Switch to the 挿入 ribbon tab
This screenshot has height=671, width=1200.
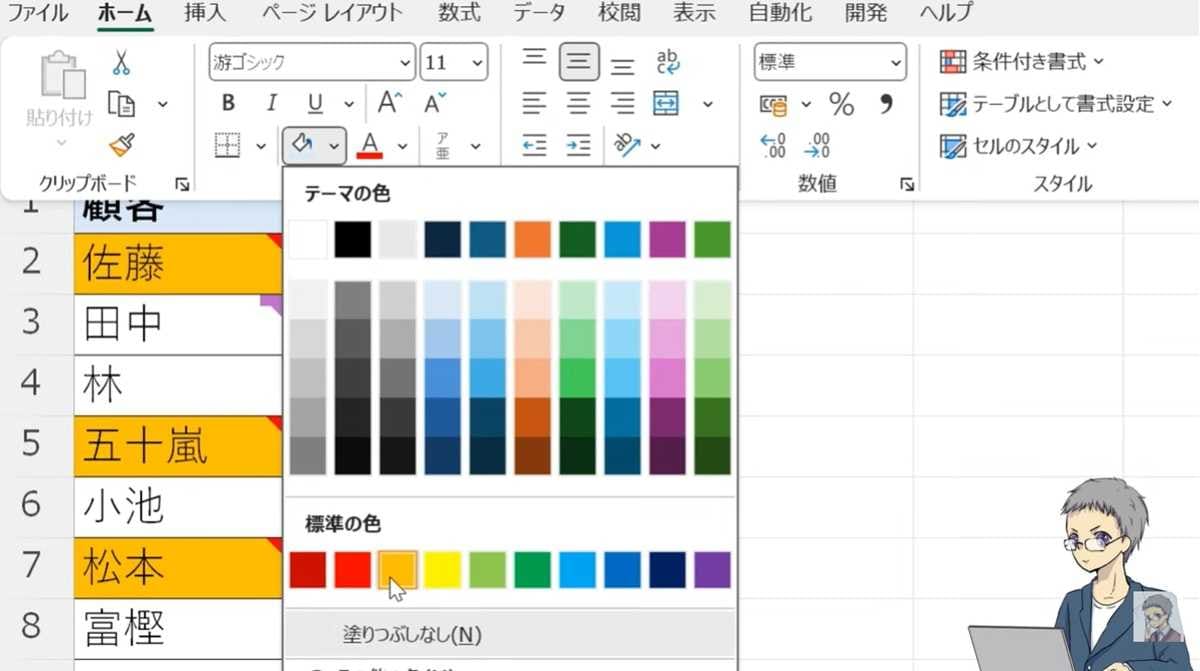point(204,13)
